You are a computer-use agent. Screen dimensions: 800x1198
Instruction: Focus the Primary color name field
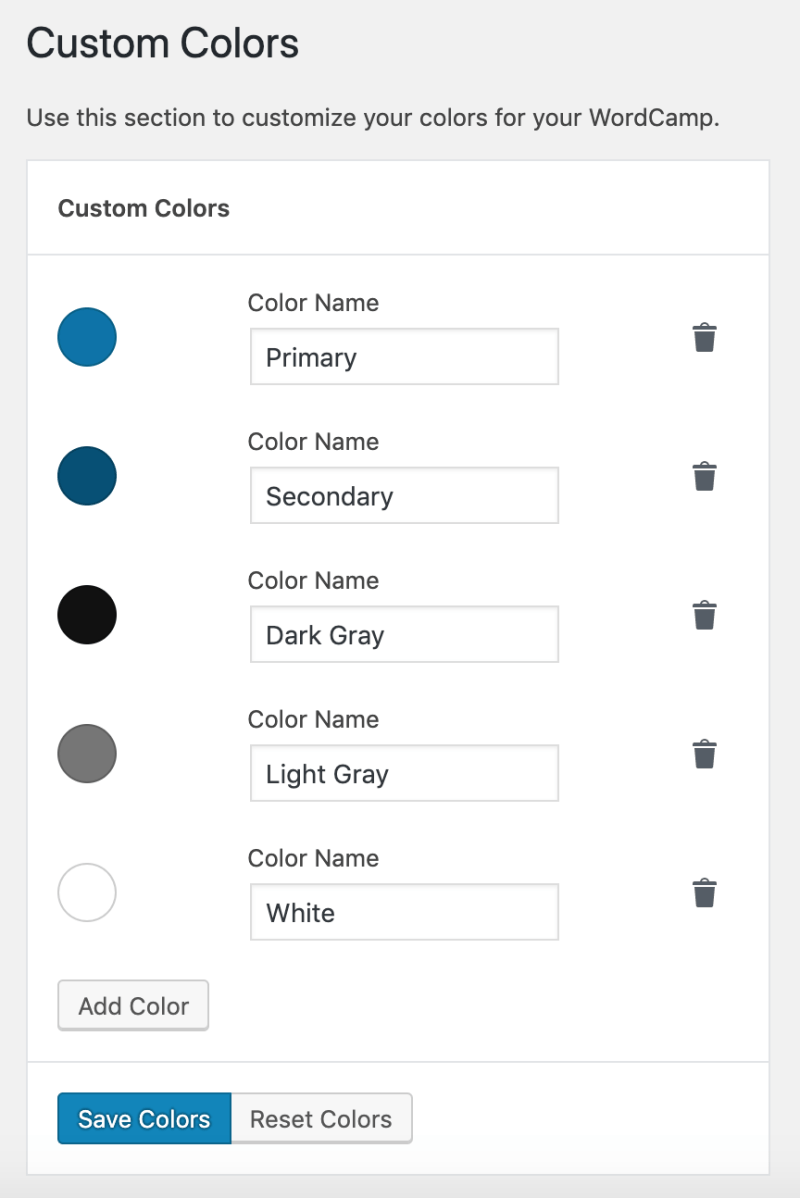coord(404,357)
